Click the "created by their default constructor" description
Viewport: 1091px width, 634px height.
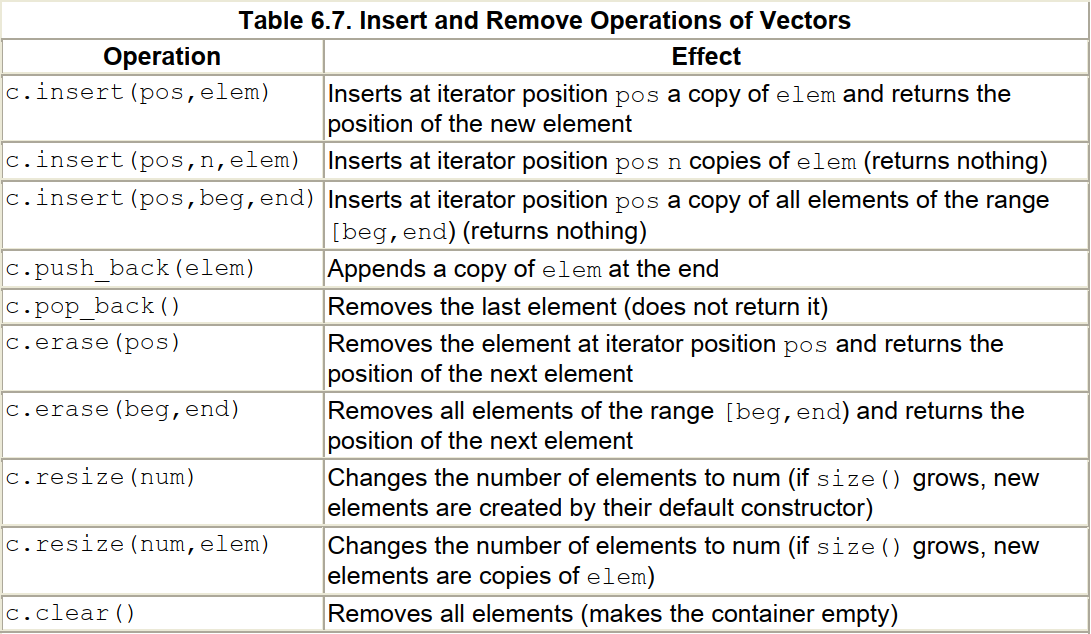(600, 508)
